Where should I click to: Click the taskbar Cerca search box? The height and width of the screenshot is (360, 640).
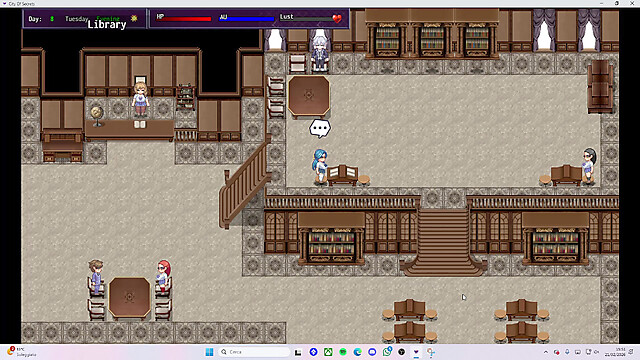[x=255, y=352]
